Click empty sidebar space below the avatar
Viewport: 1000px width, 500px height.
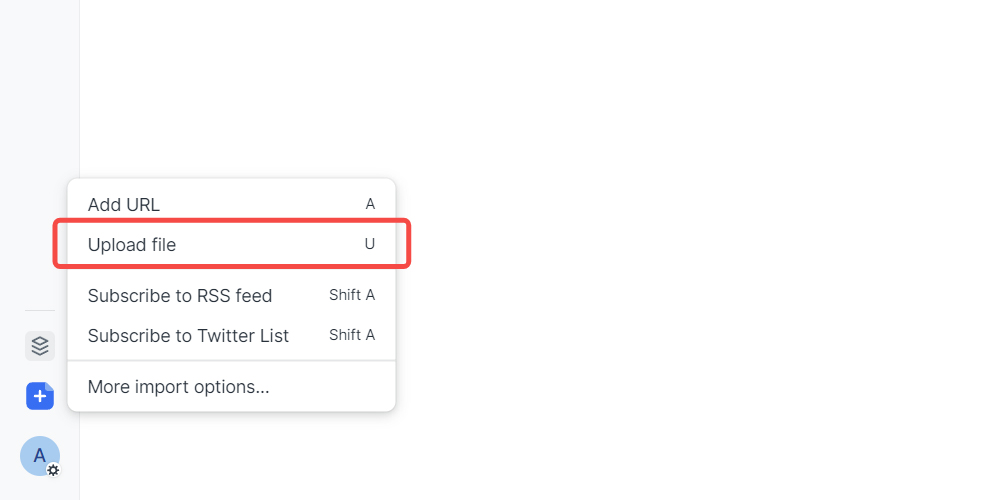(x=40, y=489)
